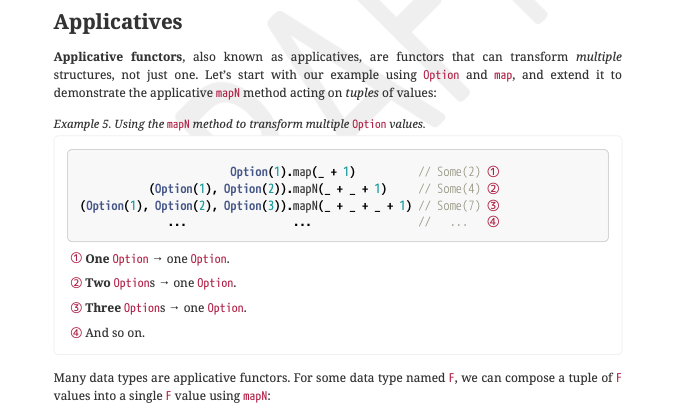Click the bold word "Three" in the callout list

point(103,308)
